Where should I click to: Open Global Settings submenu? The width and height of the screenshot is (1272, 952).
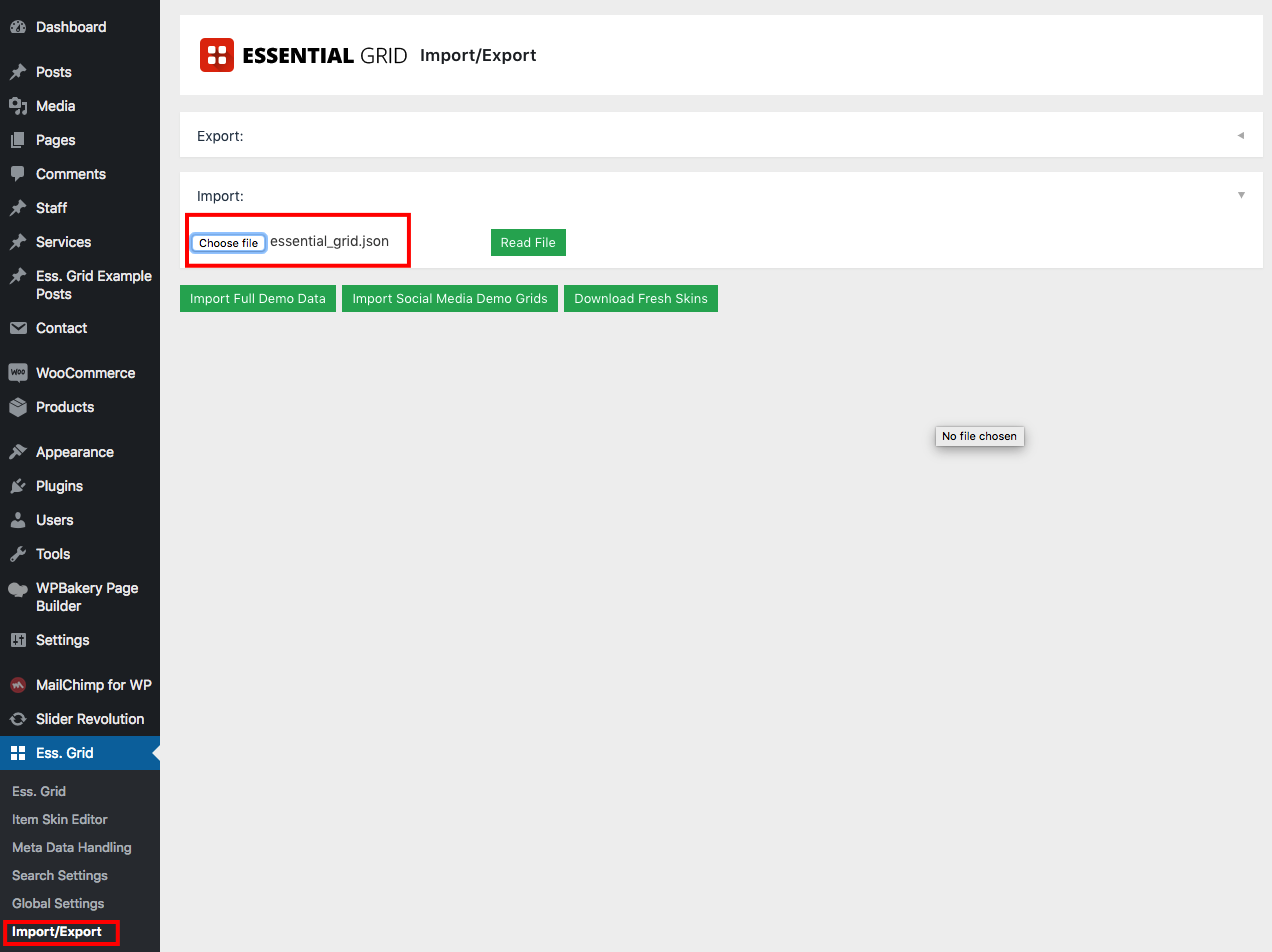58,903
